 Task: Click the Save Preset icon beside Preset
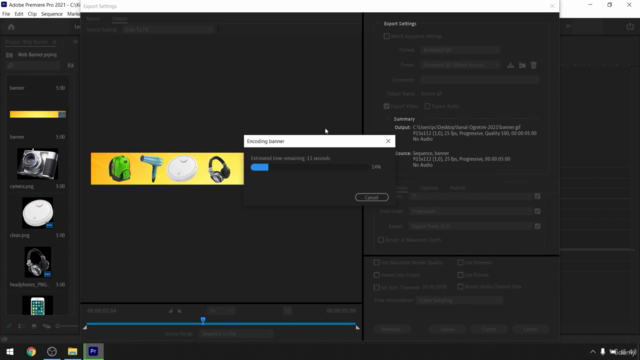[x=510, y=65]
